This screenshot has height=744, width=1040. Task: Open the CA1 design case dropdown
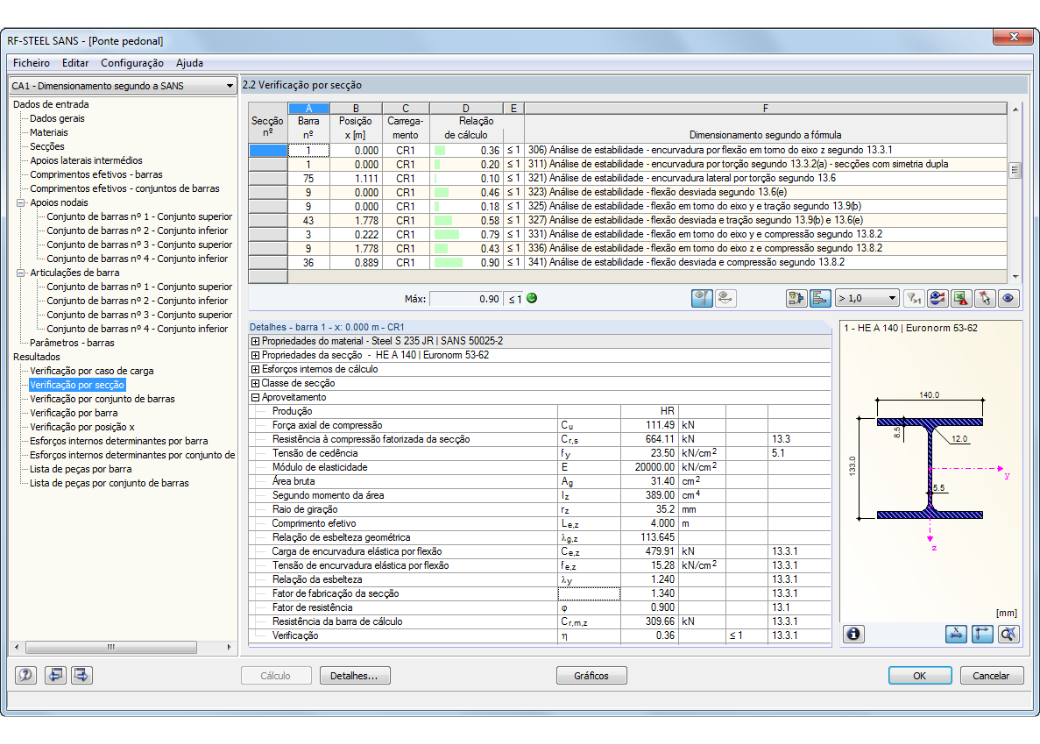coord(229,86)
